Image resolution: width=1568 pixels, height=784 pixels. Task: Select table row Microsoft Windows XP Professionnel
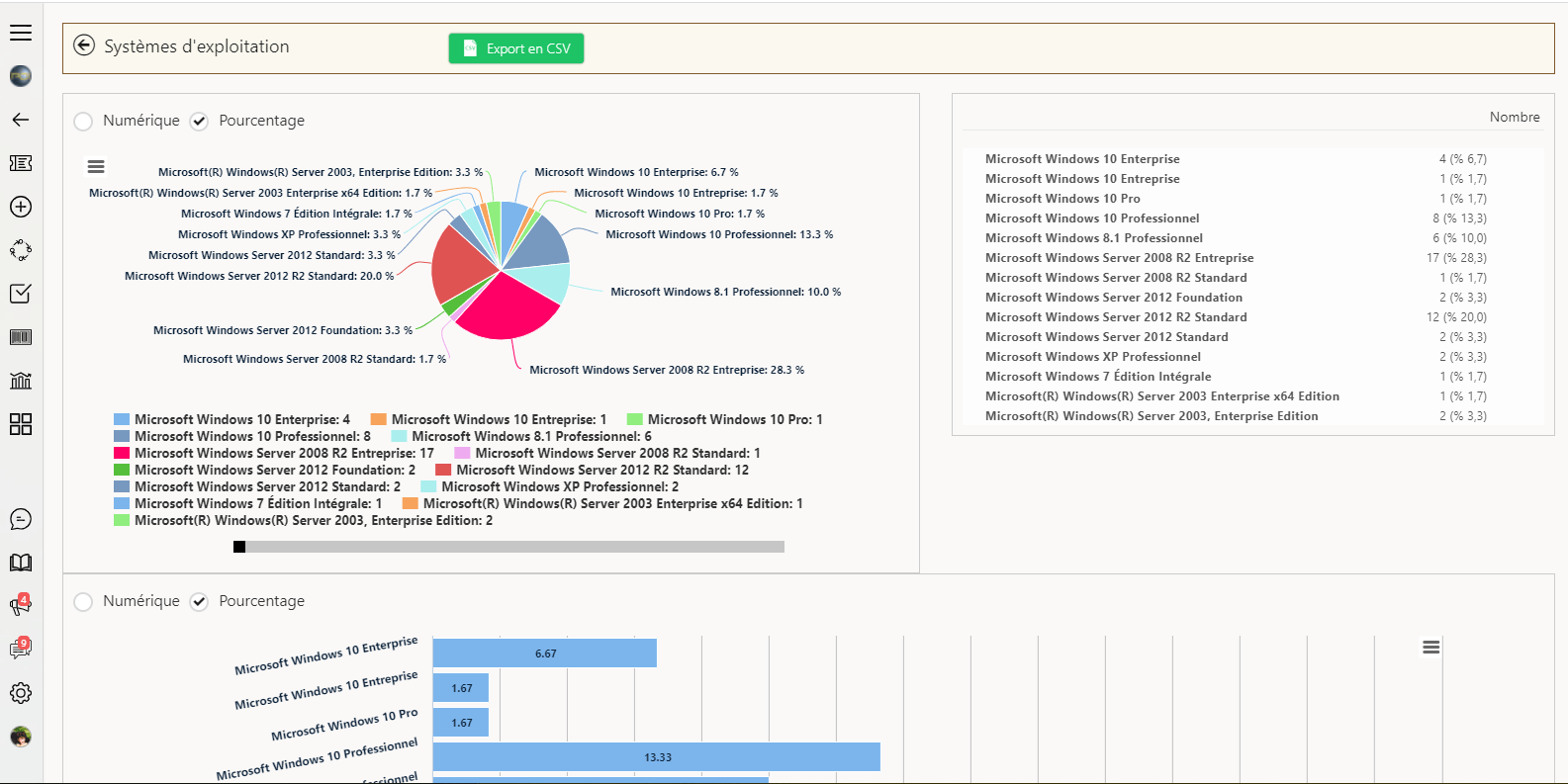[x=1252, y=356]
